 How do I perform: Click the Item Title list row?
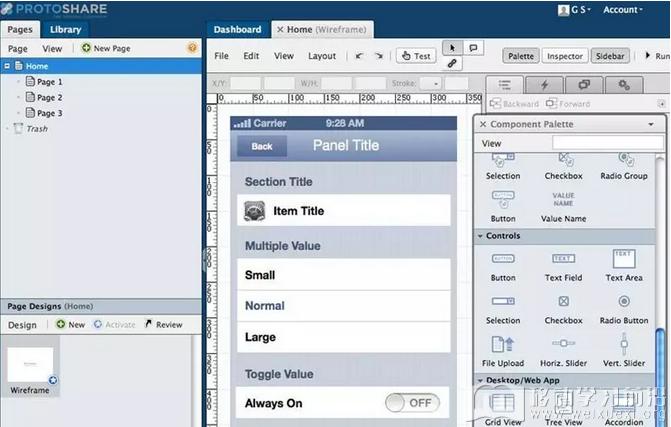pyautogui.click(x=344, y=211)
